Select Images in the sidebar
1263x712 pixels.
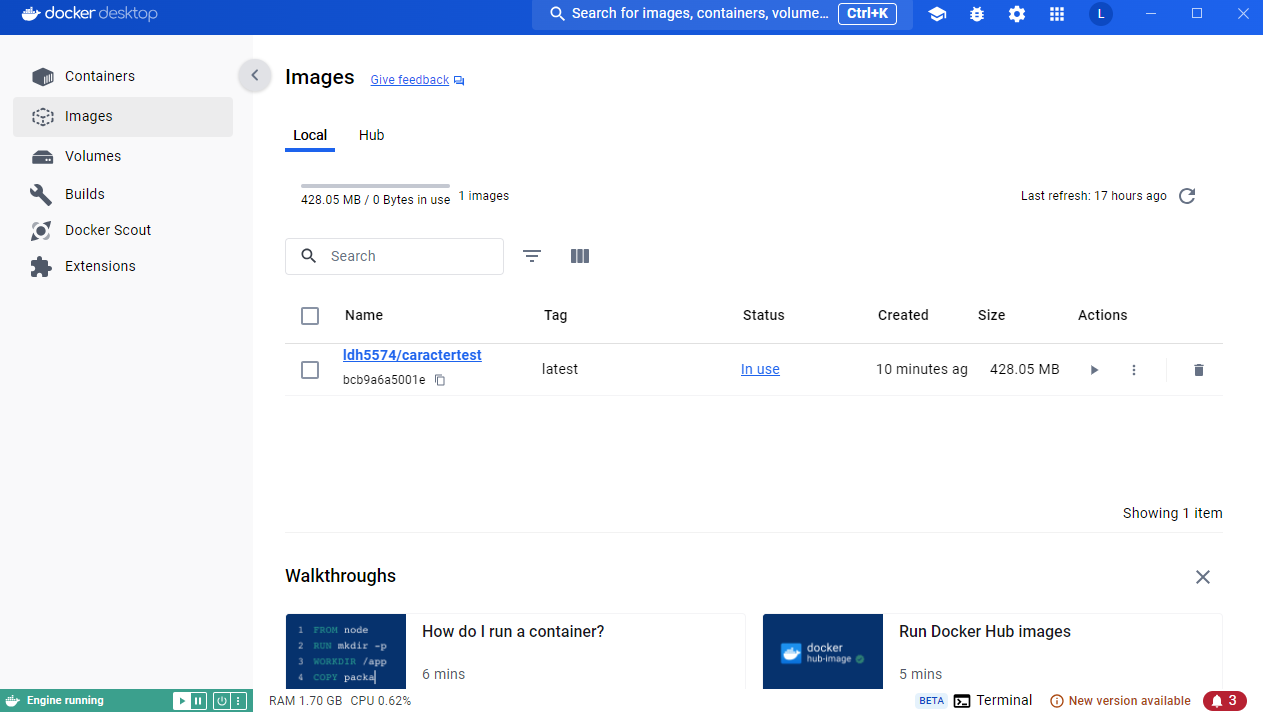[x=123, y=116]
